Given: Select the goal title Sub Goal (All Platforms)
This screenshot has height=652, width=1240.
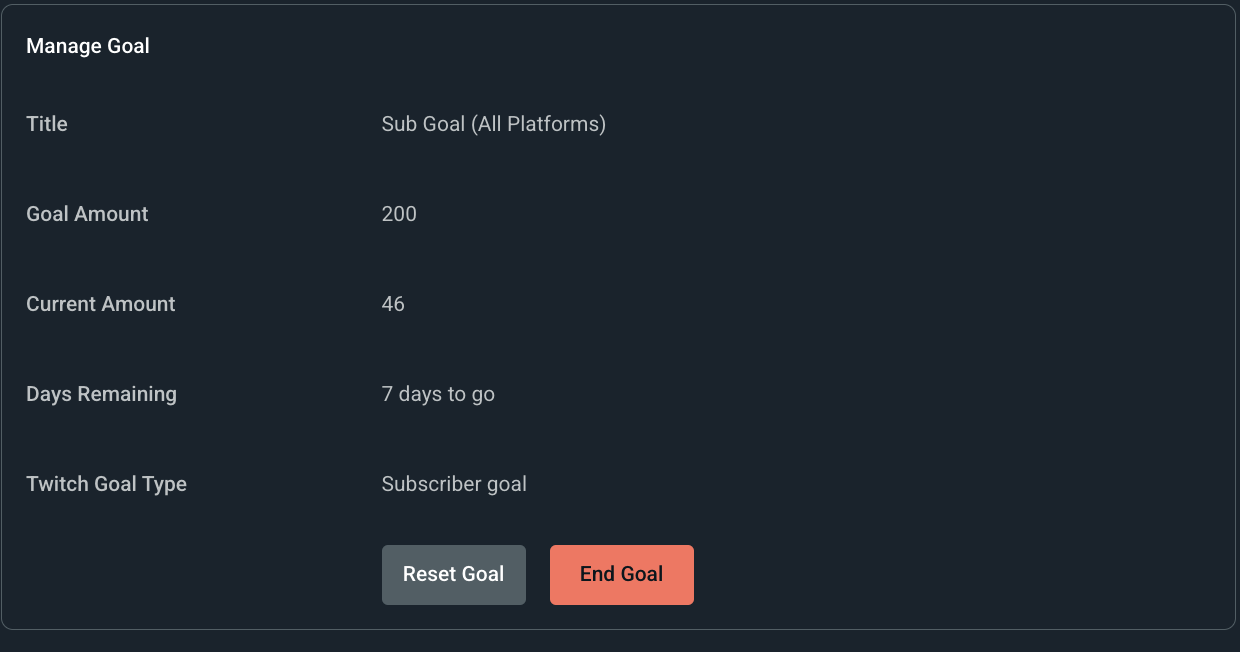Looking at the screenshot, I should pos(493,124).
